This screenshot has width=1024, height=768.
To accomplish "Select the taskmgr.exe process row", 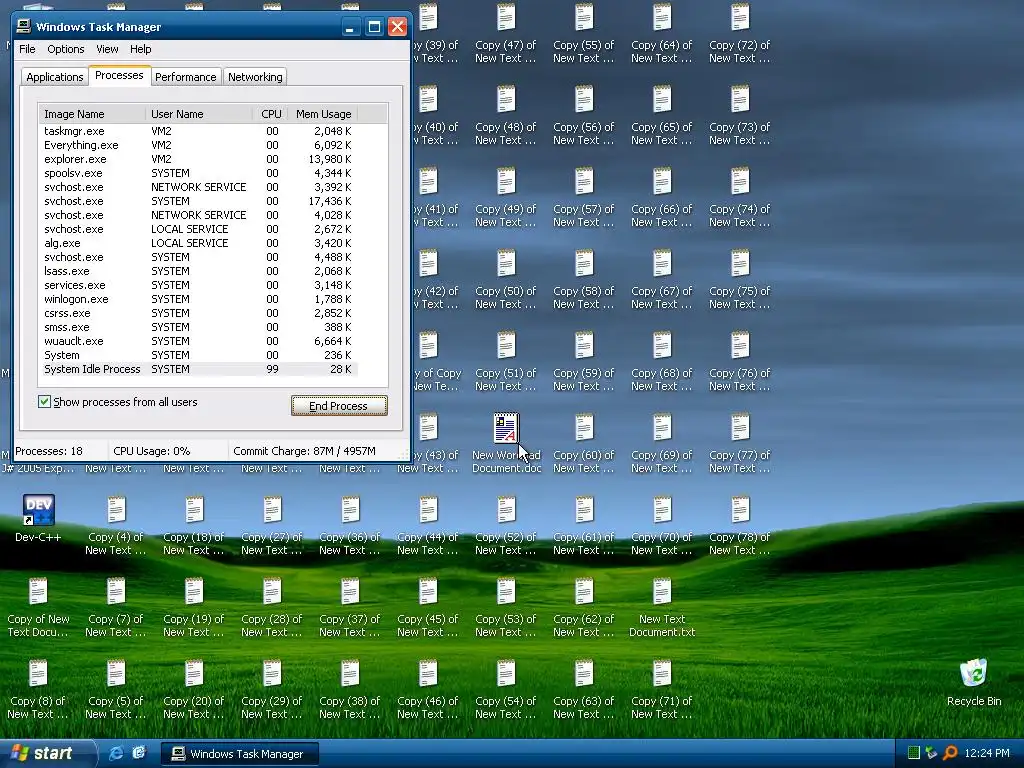I will [x=199, y=131].
